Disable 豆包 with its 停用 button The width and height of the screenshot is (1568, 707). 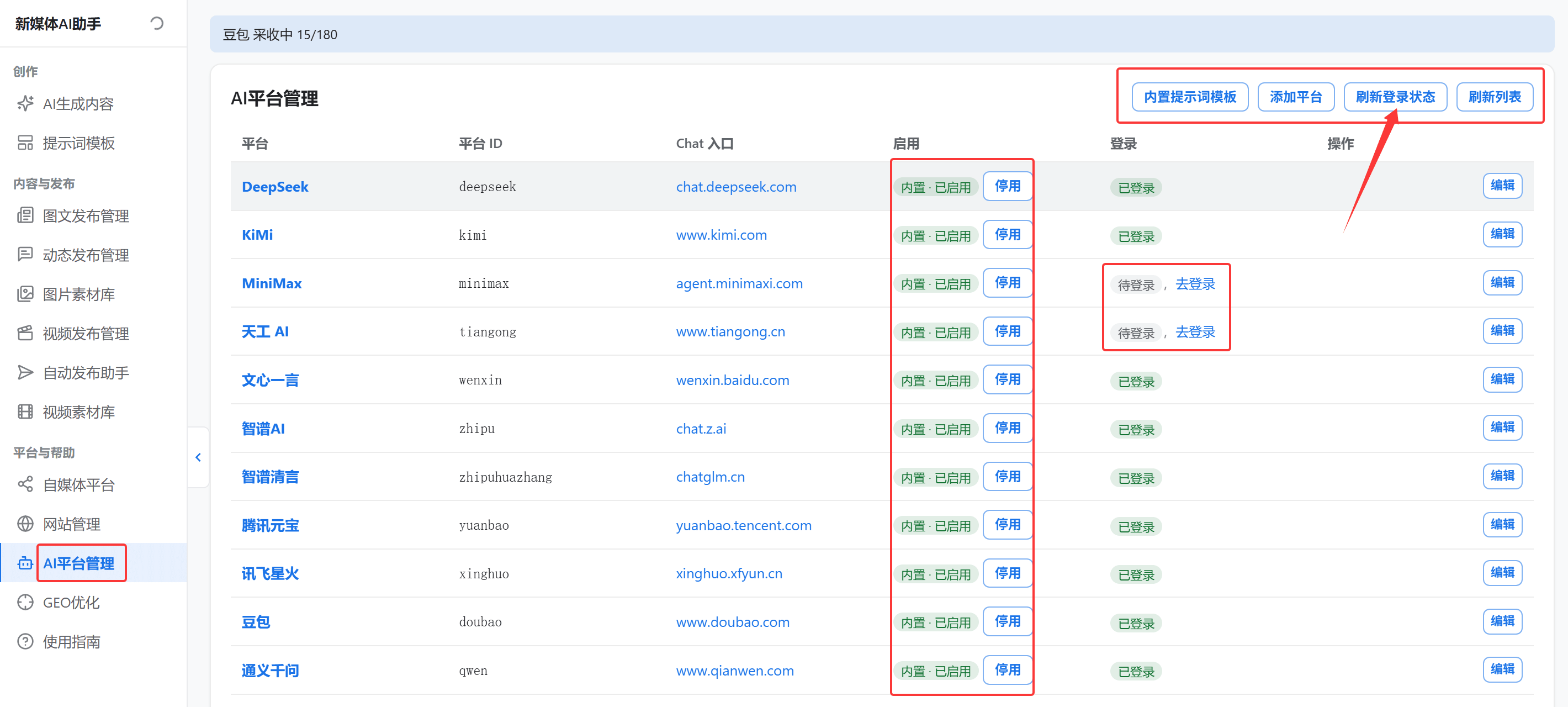click(1008, 622)
